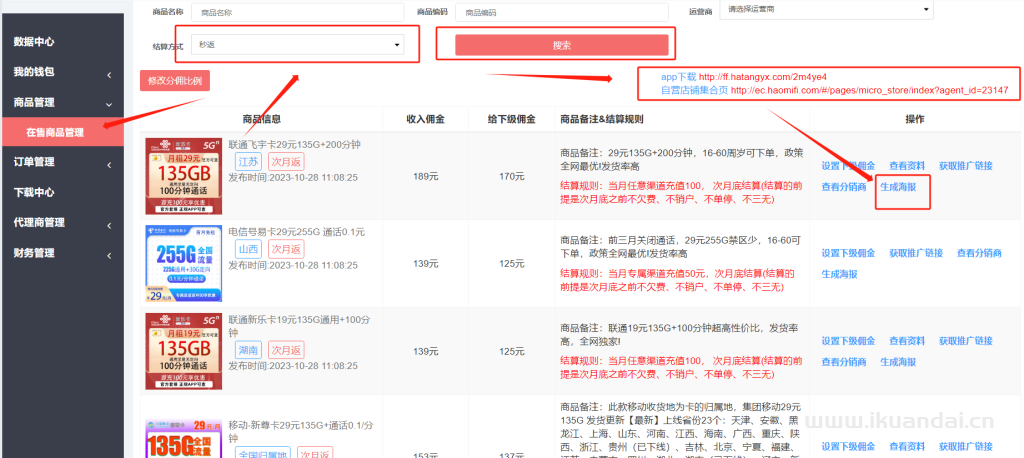Click 查看资料 for 联通飞宇卡

click(906, 166)
